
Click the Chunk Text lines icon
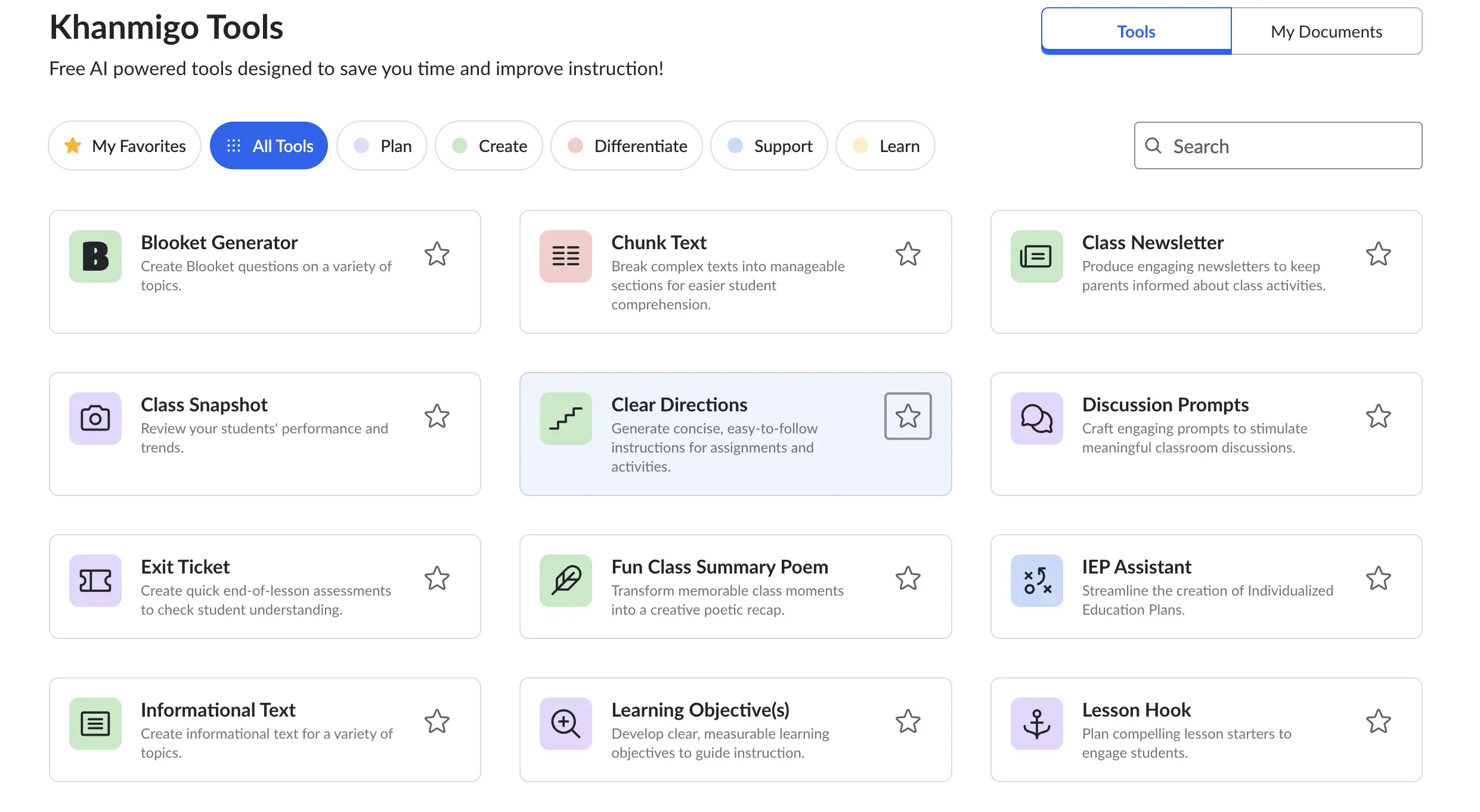(566, 256)
